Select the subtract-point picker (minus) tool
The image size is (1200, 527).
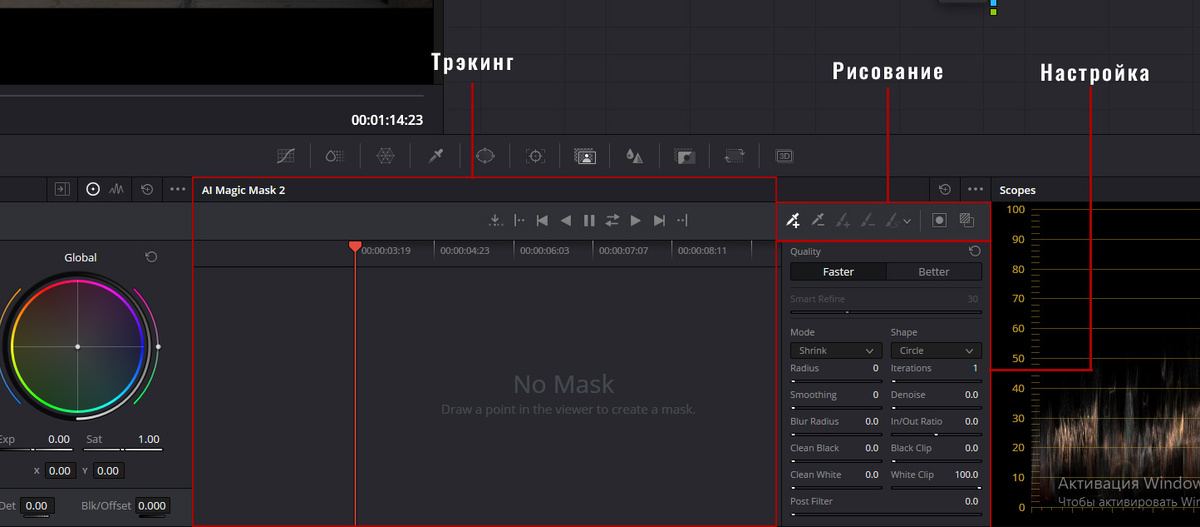818,220
